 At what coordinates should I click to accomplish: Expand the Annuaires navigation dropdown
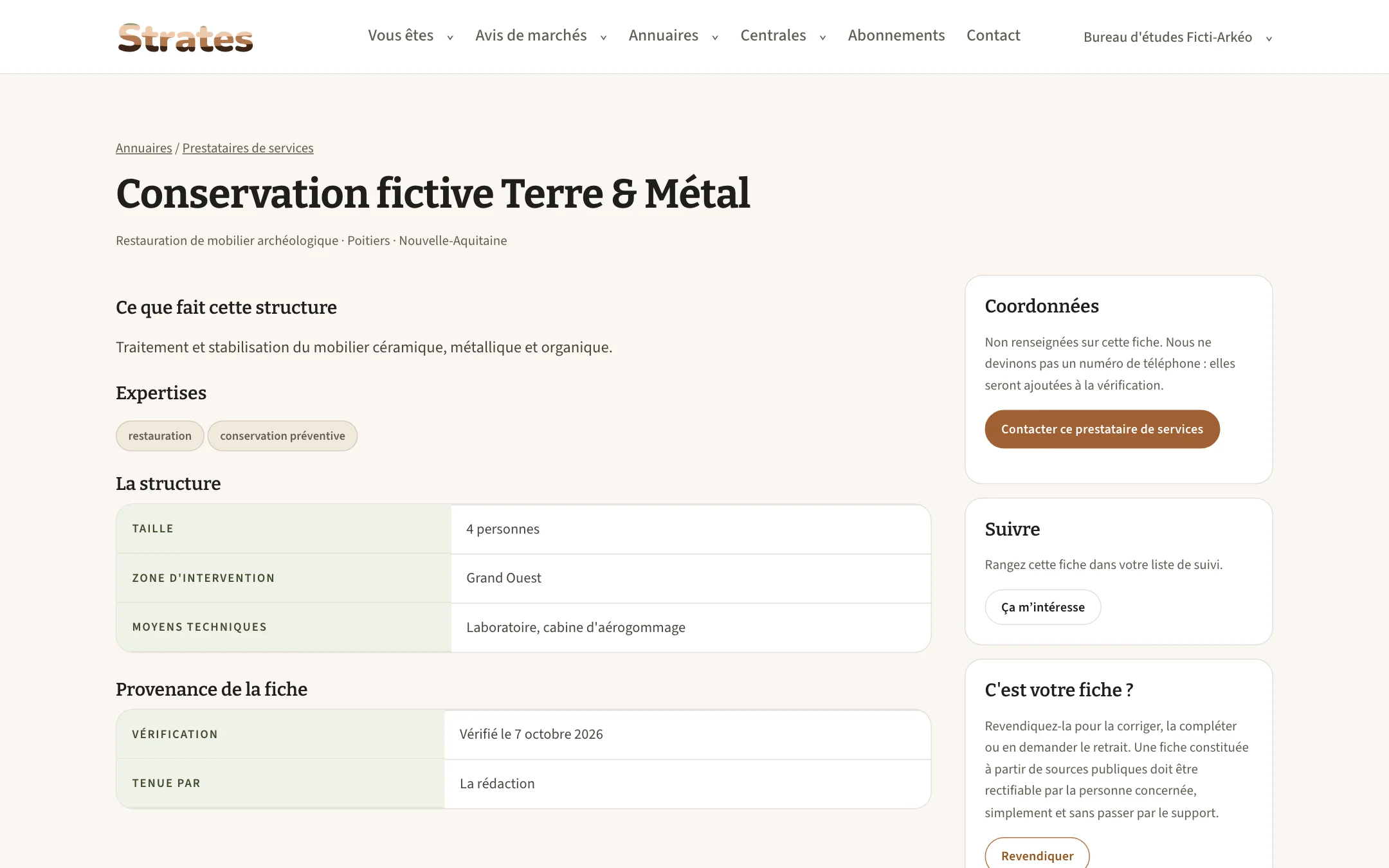point(673,35)
